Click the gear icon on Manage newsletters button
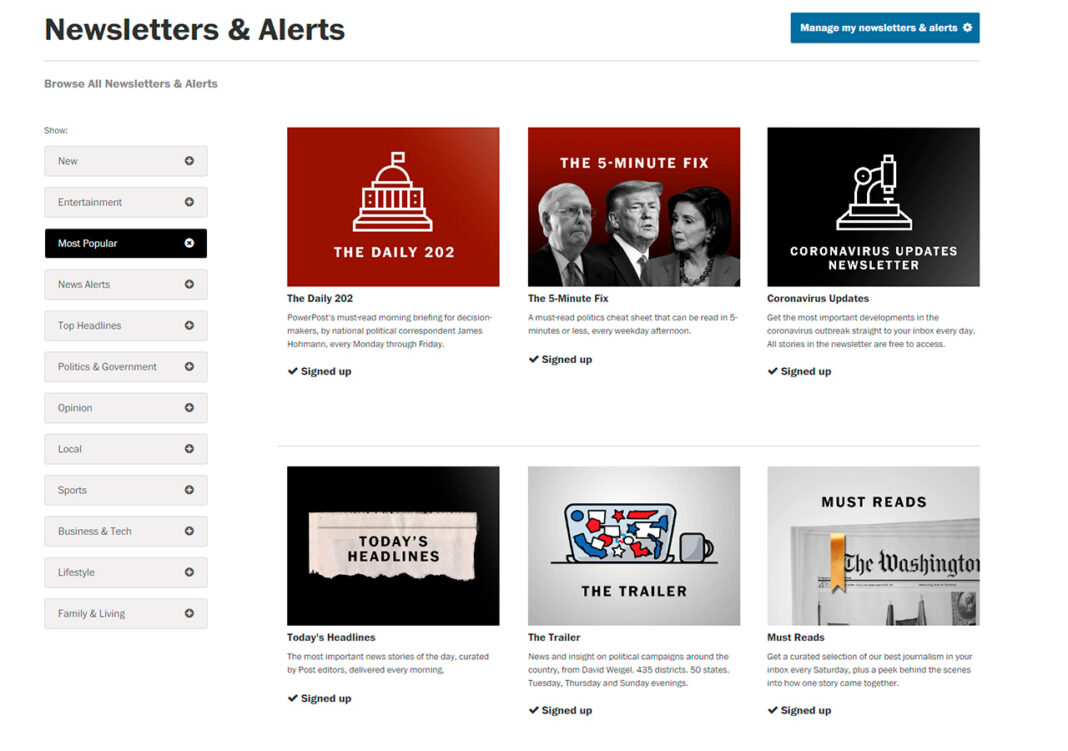1068x751 pixels. (967, 28)
